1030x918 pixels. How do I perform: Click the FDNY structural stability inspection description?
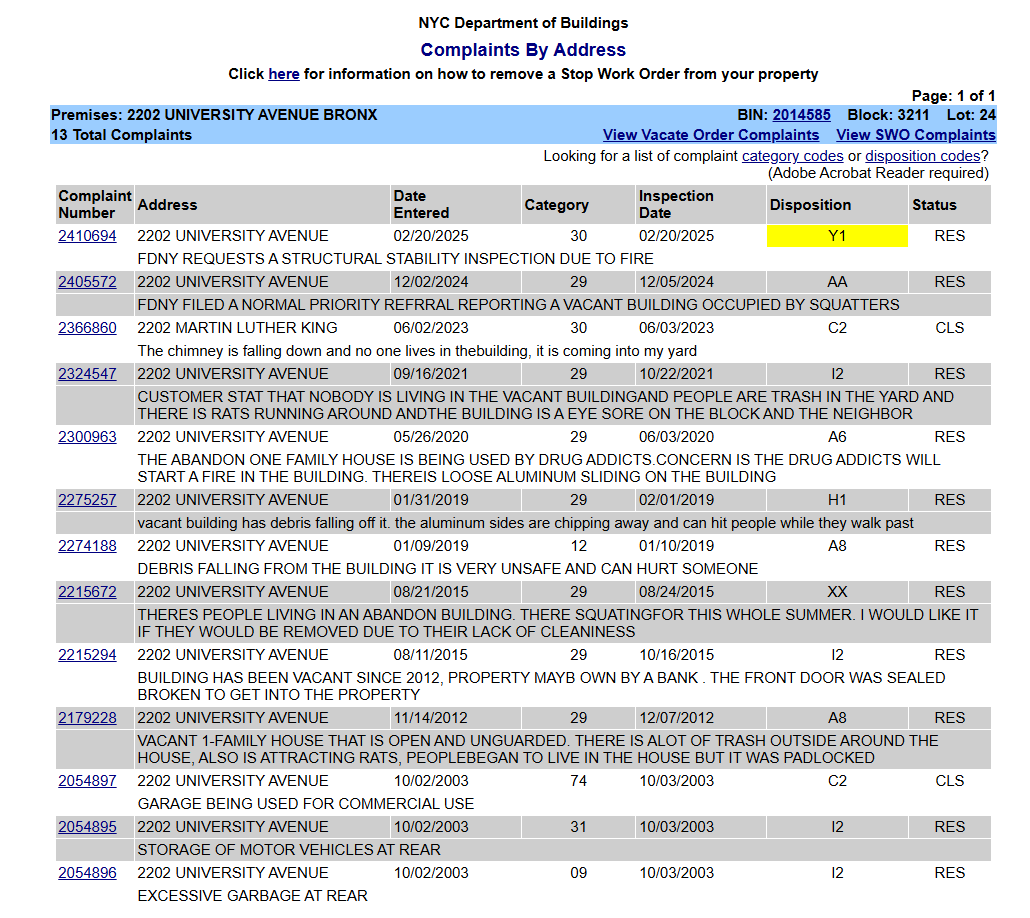395,259
